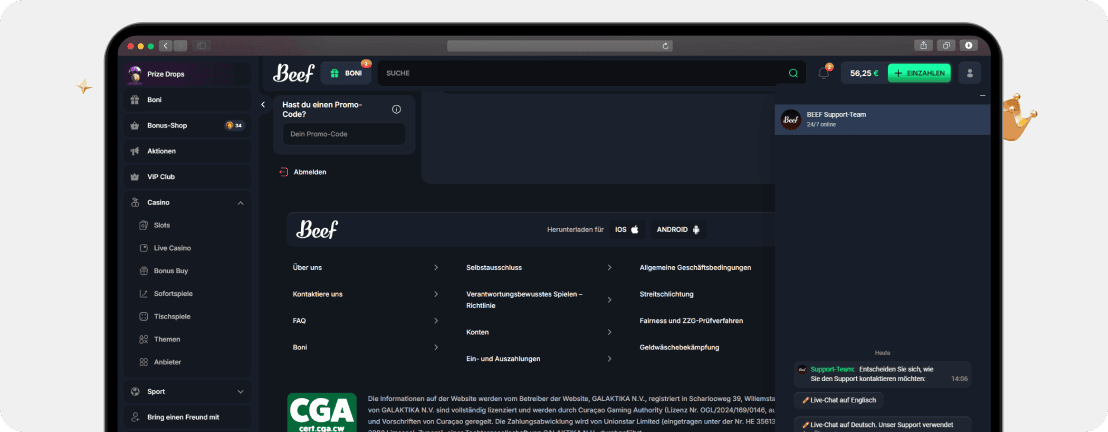This screenshot has width=1108, height=432.
Task: Click the browser share icon
Action: [924, 45]
